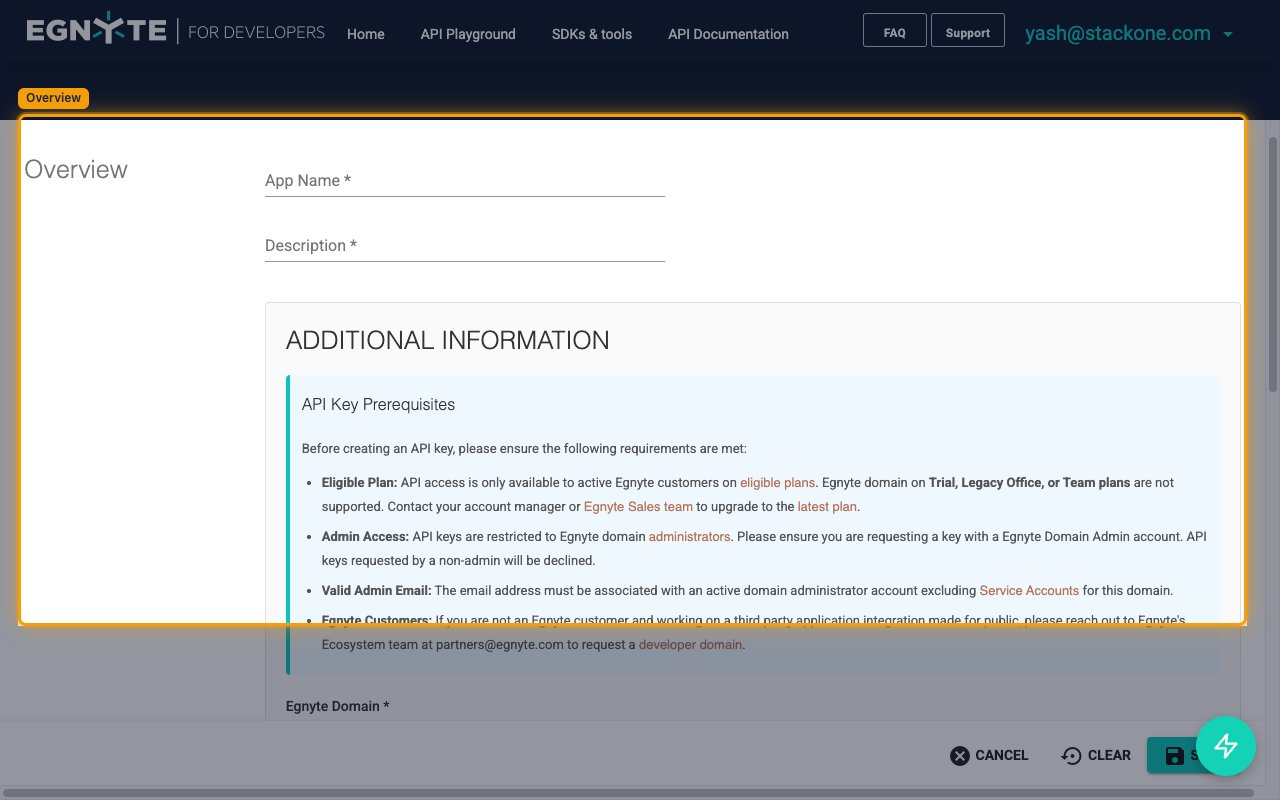Viewport: 1280px width, 800px height.
Task: Click the account dropdown caret arrow
Action: coord(1227,35)
